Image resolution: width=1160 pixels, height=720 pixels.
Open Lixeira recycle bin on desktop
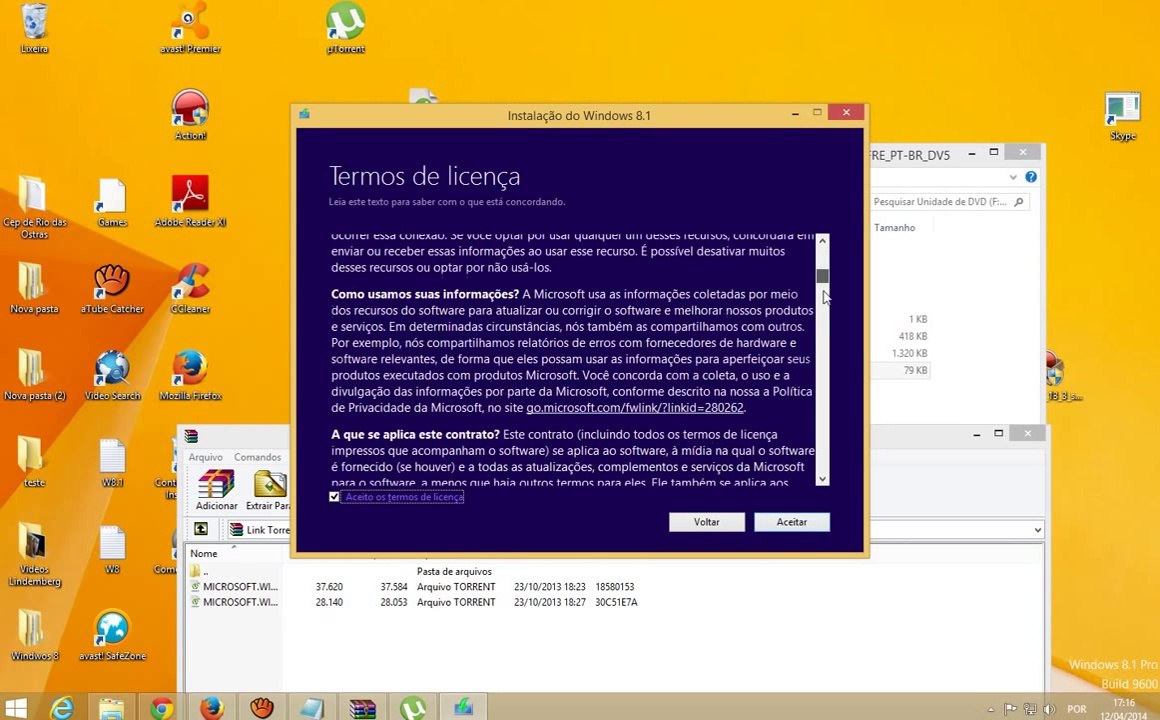click(34, 28)
